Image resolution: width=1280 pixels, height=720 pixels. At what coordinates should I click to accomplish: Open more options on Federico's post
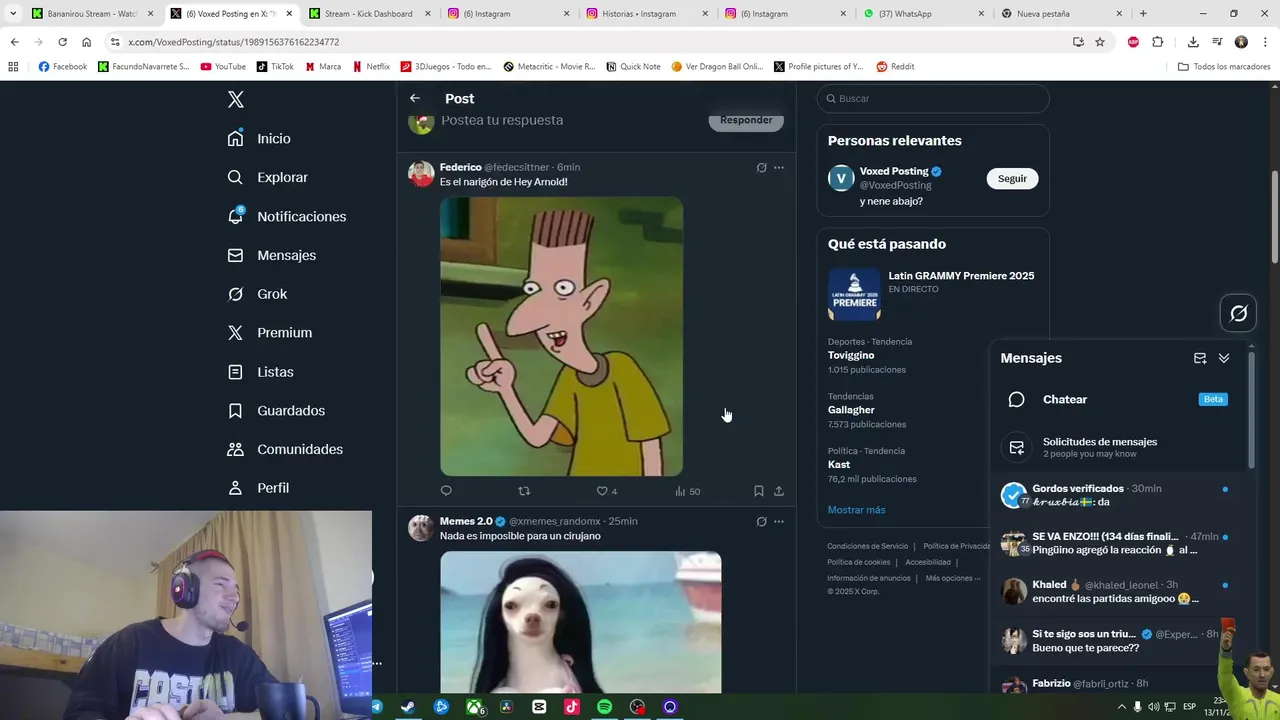(779, 167)
